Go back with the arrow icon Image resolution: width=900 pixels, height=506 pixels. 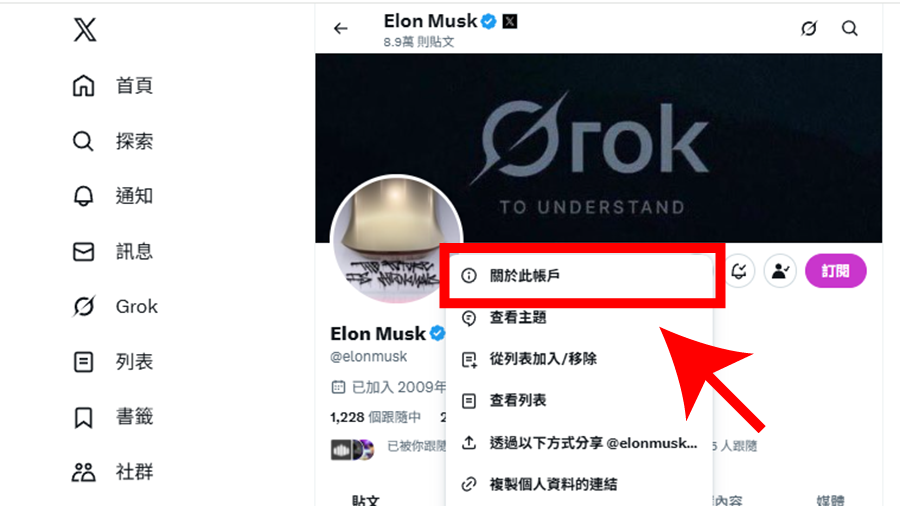click(x=341, y=28)
